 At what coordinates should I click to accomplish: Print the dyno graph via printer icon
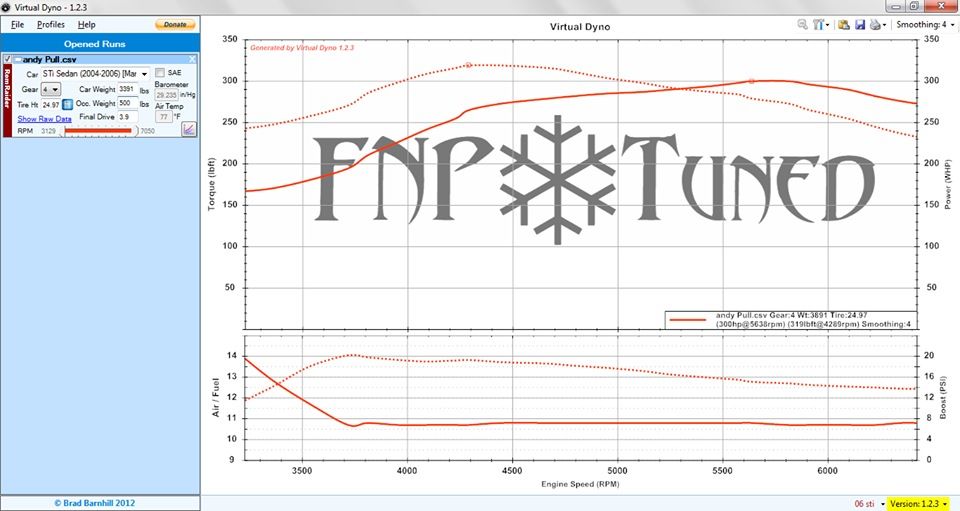click(x=877, y=24)
